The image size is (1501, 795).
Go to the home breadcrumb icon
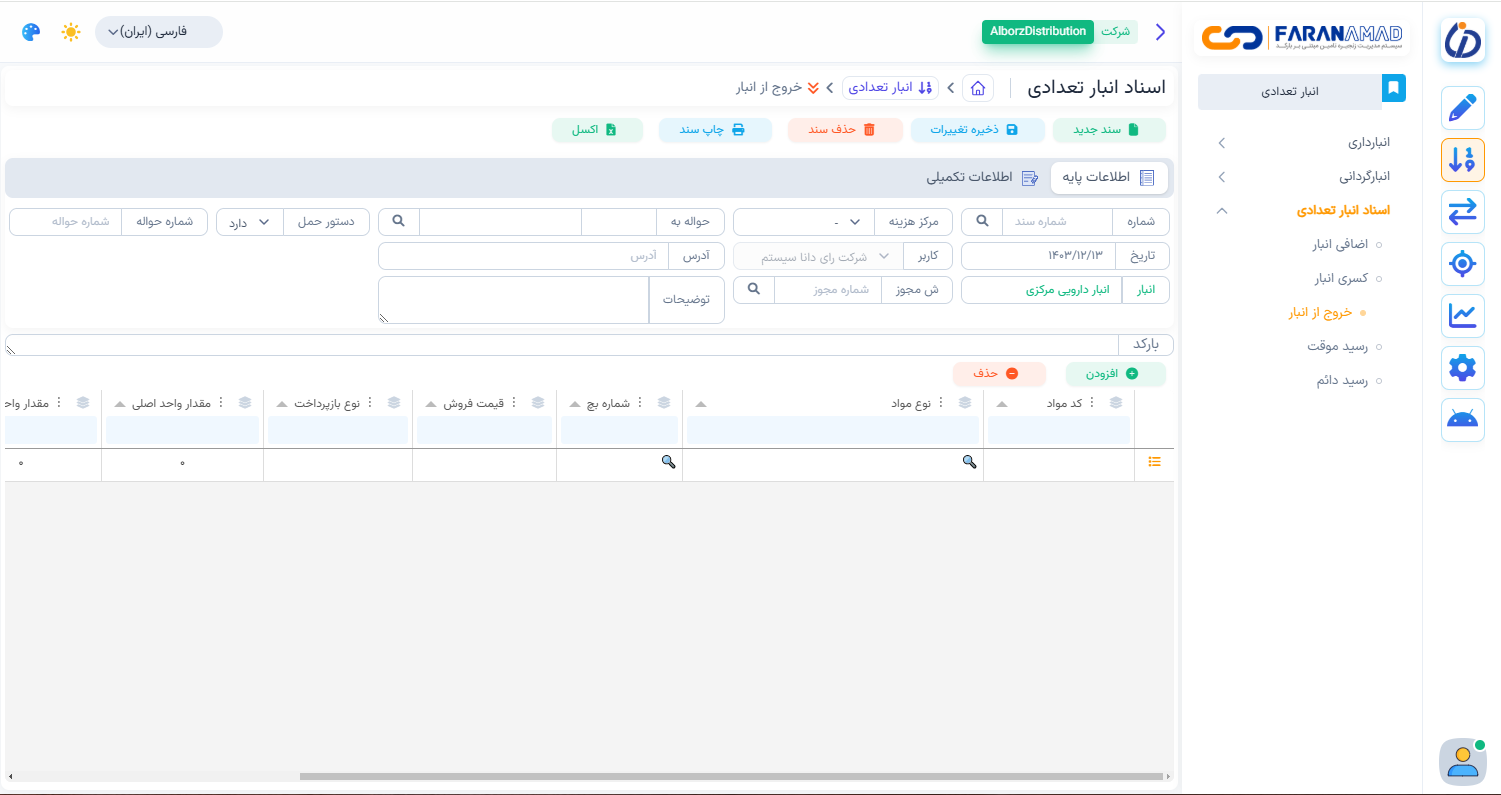(978, 88)
